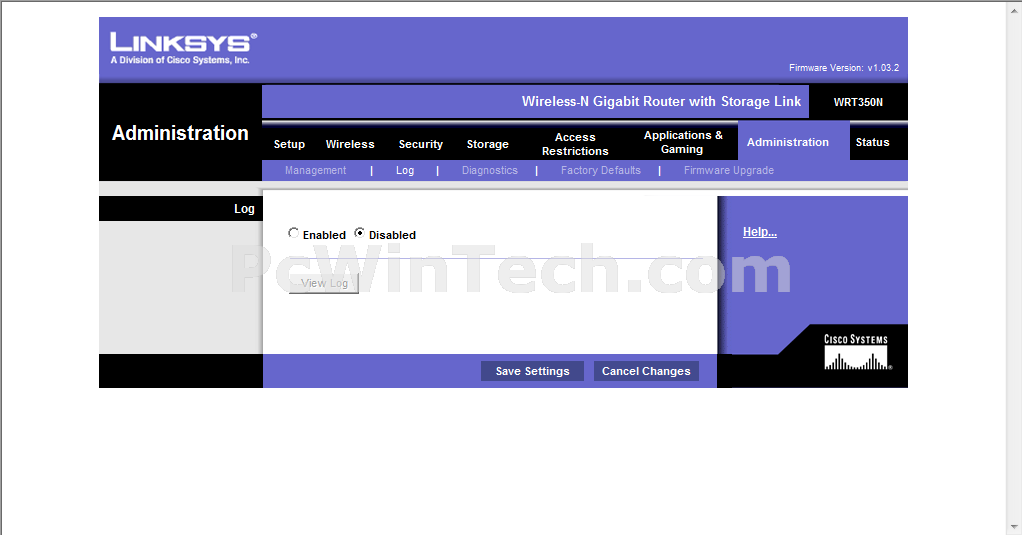Select the Log sub-tab

click(405, 170)
